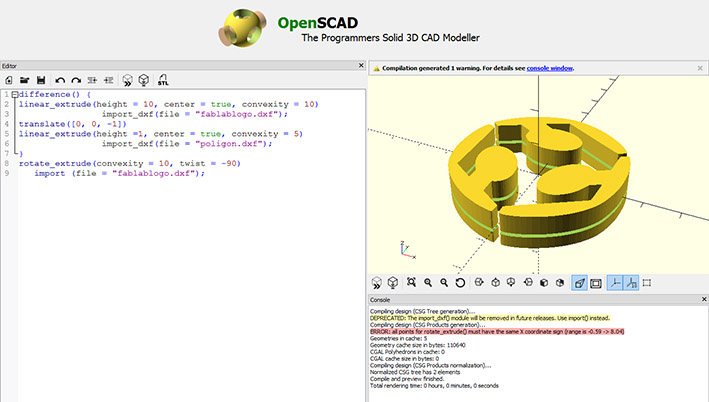The height and width of the screenshot is (402, 709).
Task: Run Preview from the editor toolbar
Action: pyautogui.click(x=128, y=80)
